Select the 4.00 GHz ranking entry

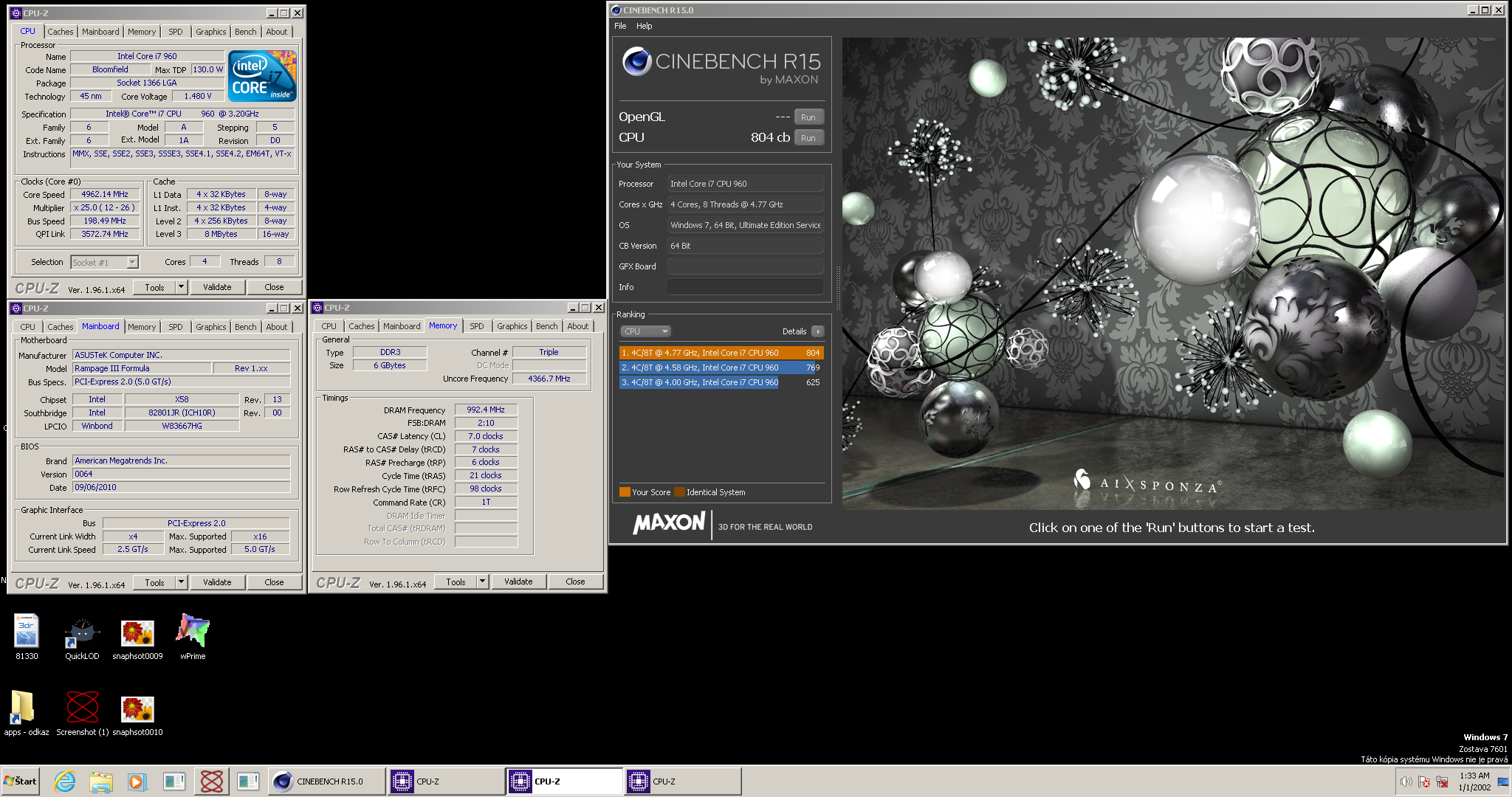tap(721, 382)
